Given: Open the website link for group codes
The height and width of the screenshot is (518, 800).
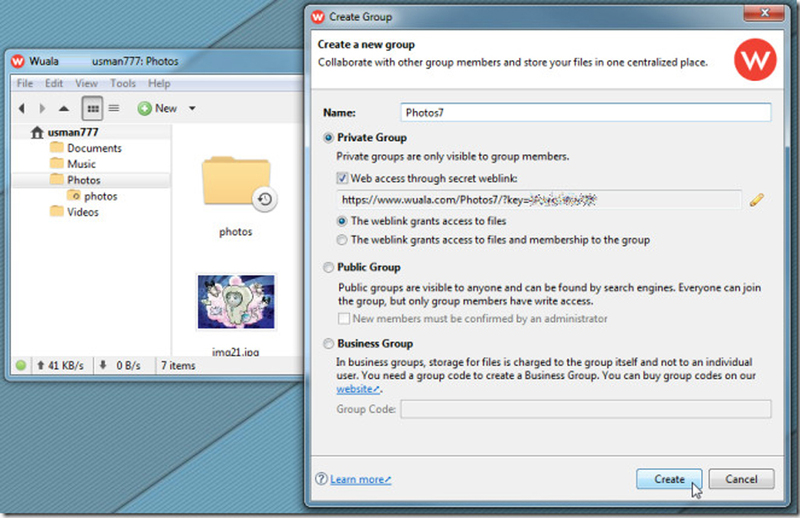Looking at the screenshot, I should [x=358, y=389].
